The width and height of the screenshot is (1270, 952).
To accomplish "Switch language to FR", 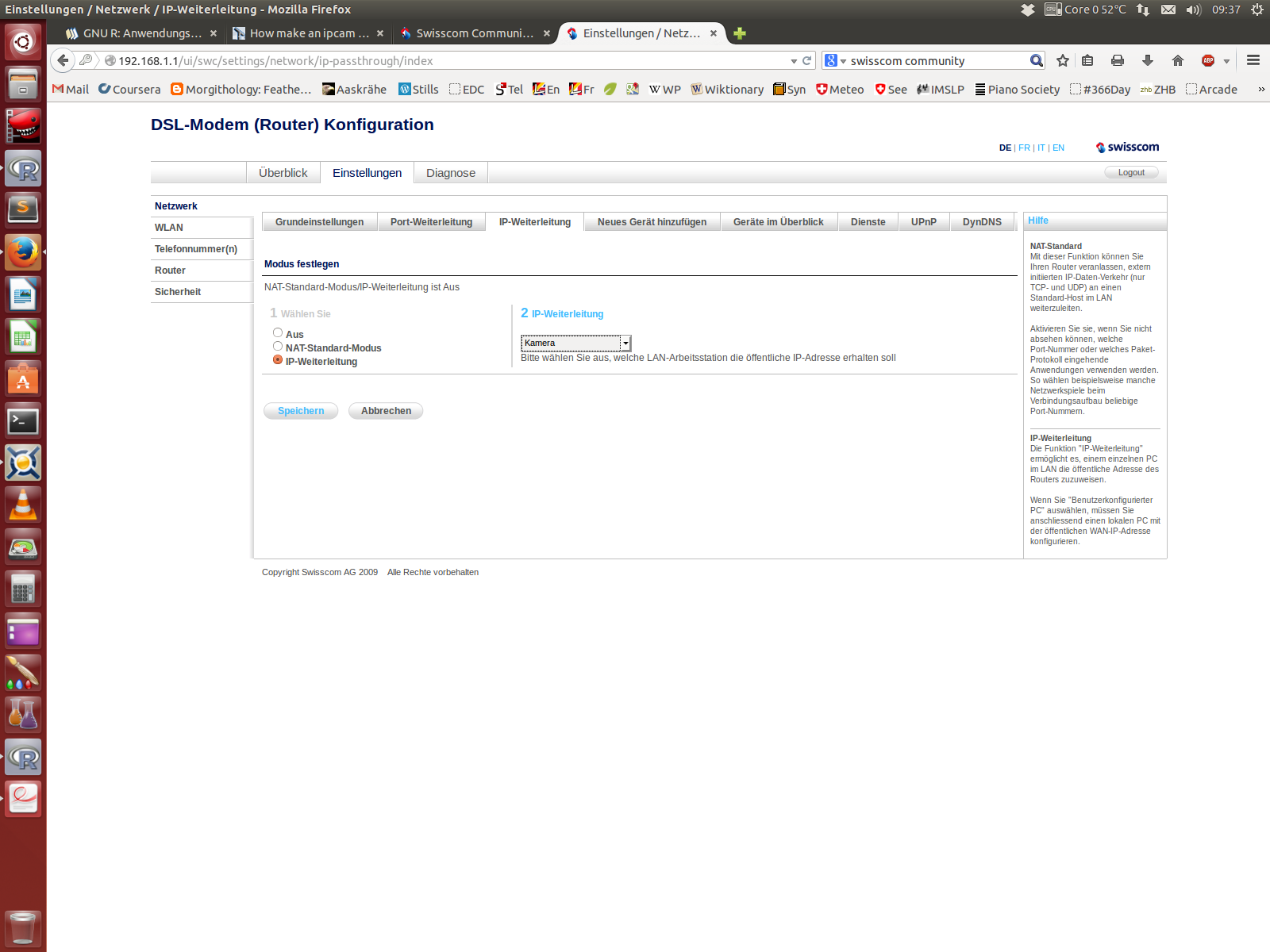I will (1024, 148).
